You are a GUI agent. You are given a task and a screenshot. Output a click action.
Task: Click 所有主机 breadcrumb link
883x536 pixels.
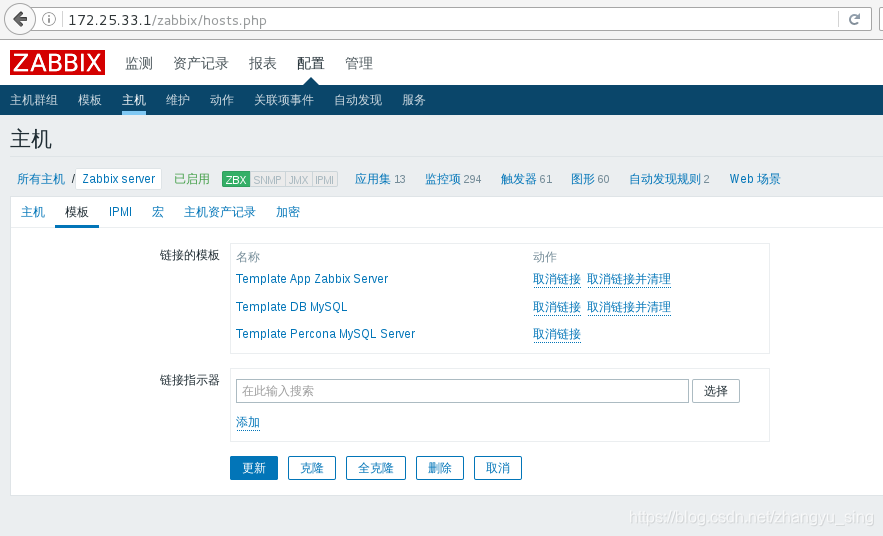point(41,179)
